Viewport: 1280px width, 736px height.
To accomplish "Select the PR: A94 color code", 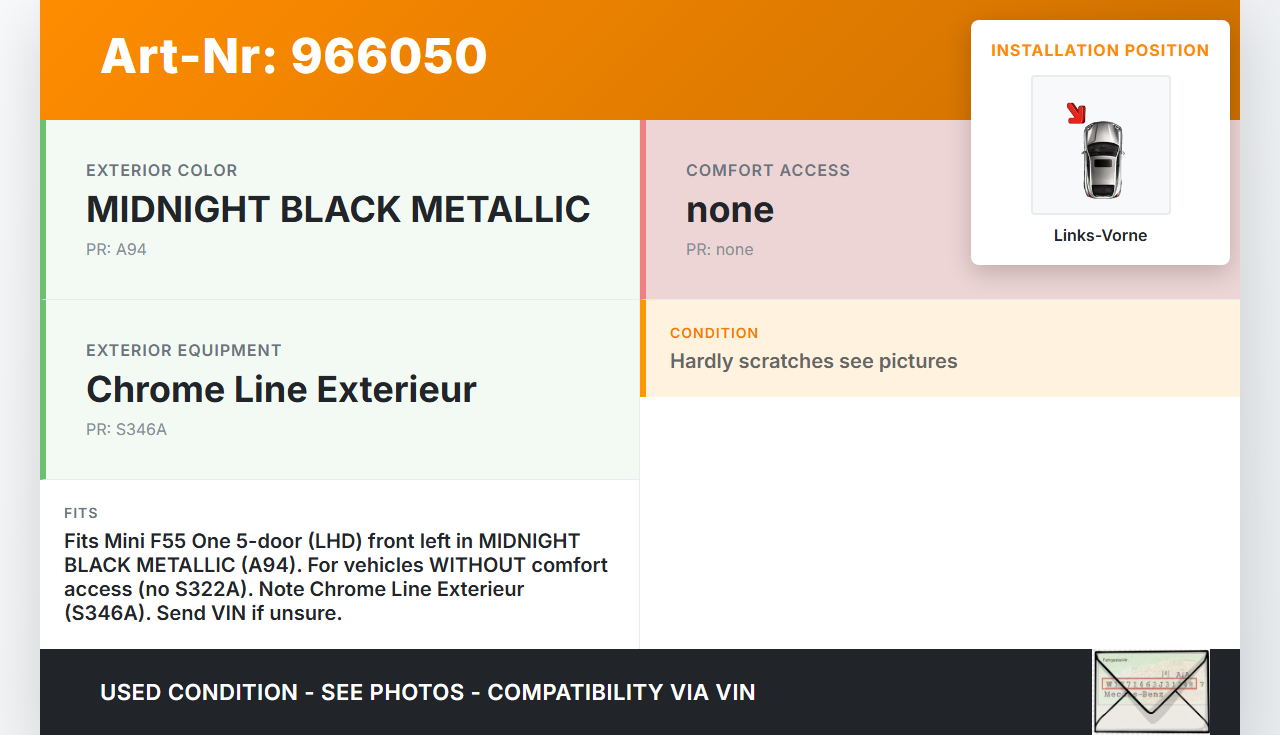I will click(116, 250).
